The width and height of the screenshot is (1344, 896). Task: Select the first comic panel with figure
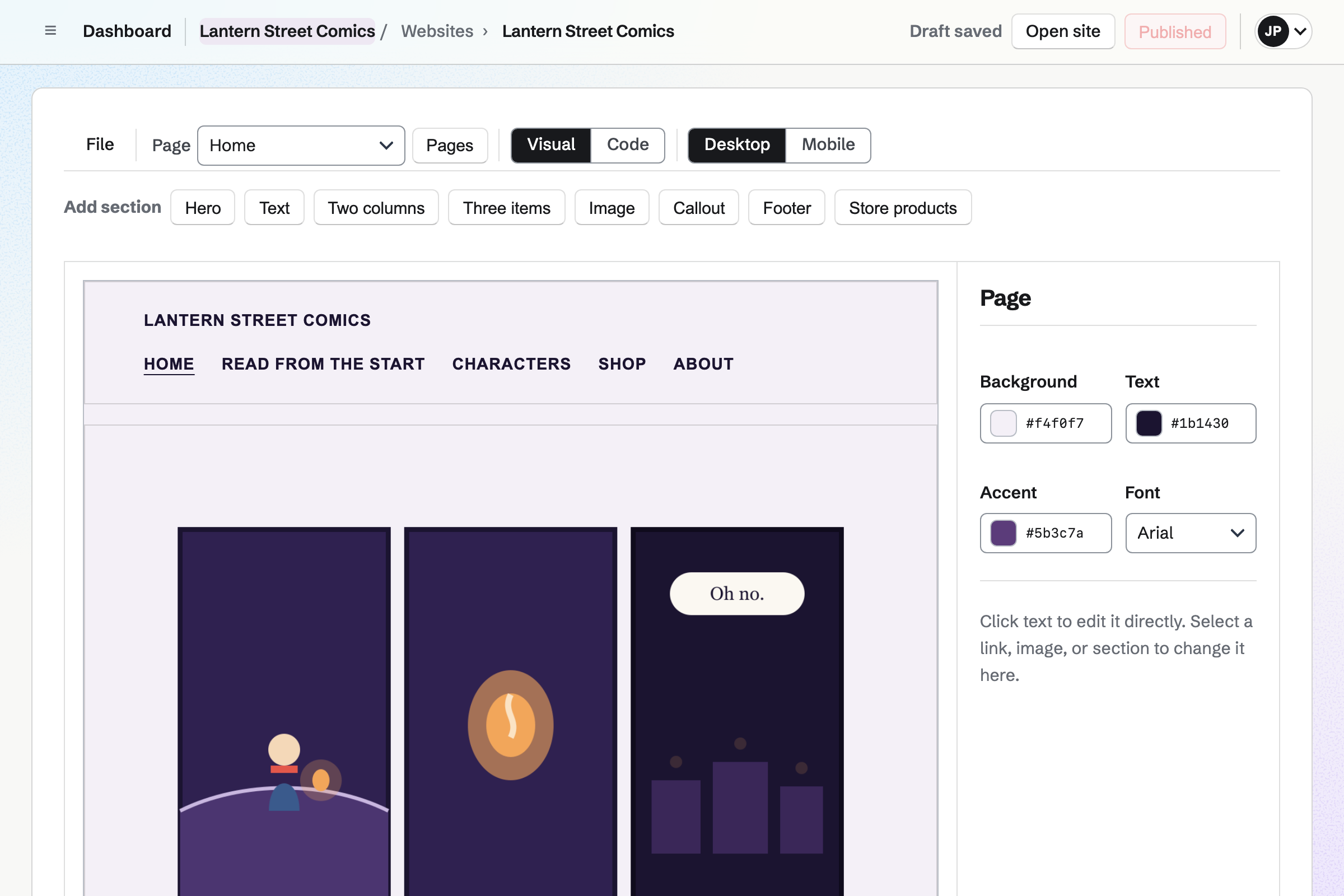click(284, 711)
